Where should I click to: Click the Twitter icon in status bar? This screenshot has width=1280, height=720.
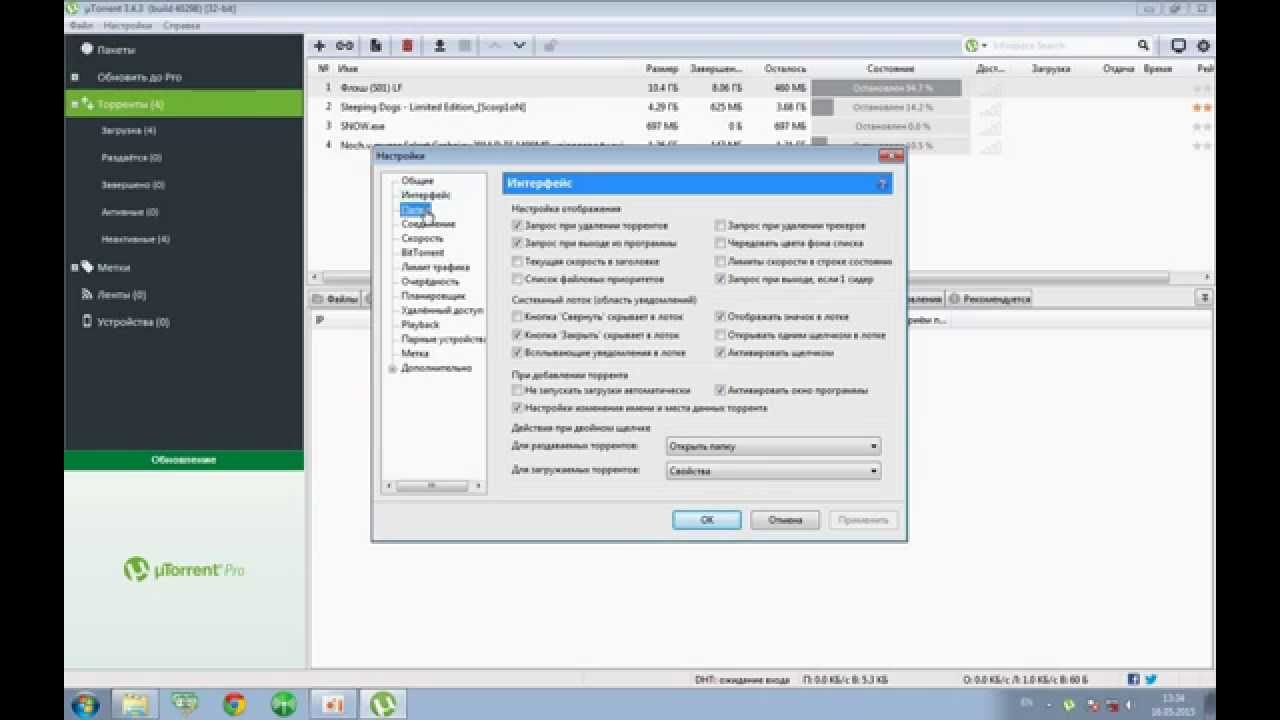(1151, 679)
